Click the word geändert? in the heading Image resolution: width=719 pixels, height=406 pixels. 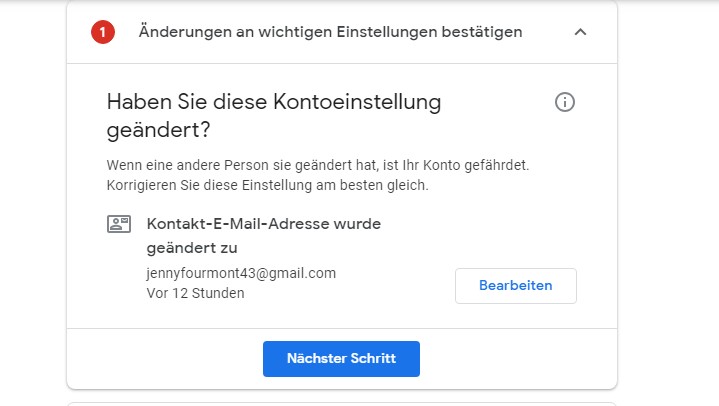point(158,130)
